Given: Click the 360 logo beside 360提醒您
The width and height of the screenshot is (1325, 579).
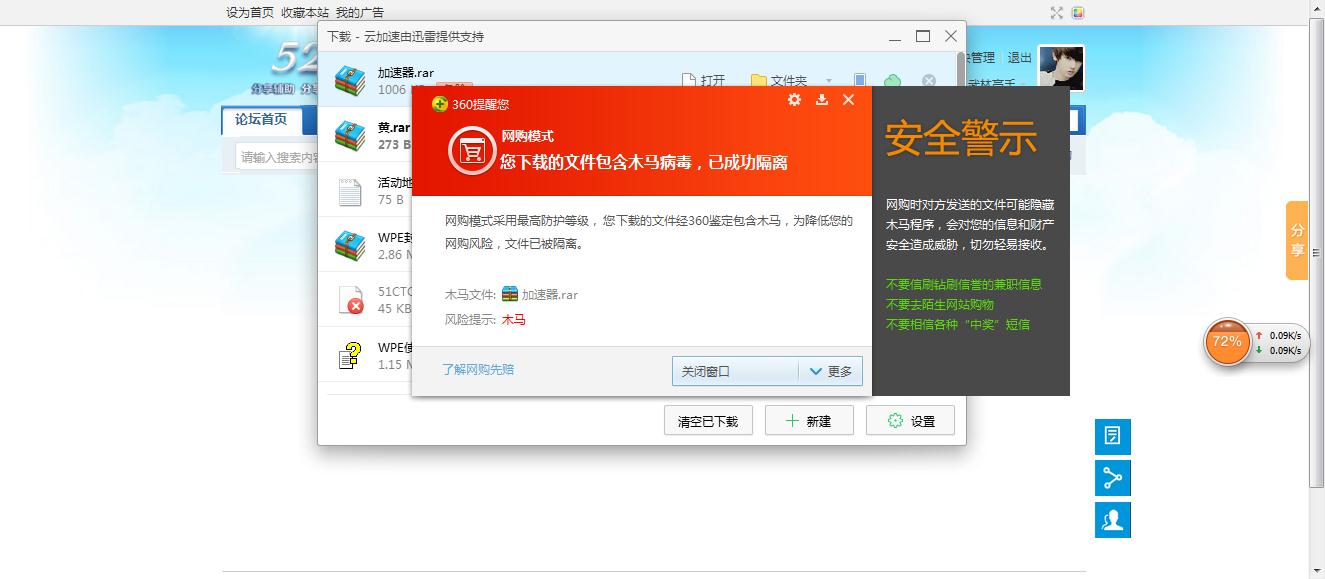Looking at the screenshot, I should [439, 104].
